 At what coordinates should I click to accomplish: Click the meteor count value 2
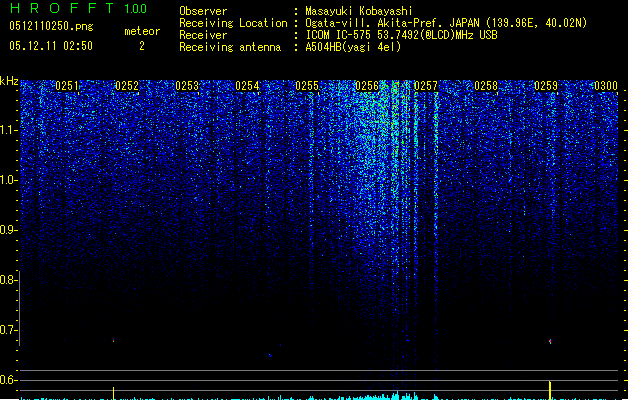(142, 46)
